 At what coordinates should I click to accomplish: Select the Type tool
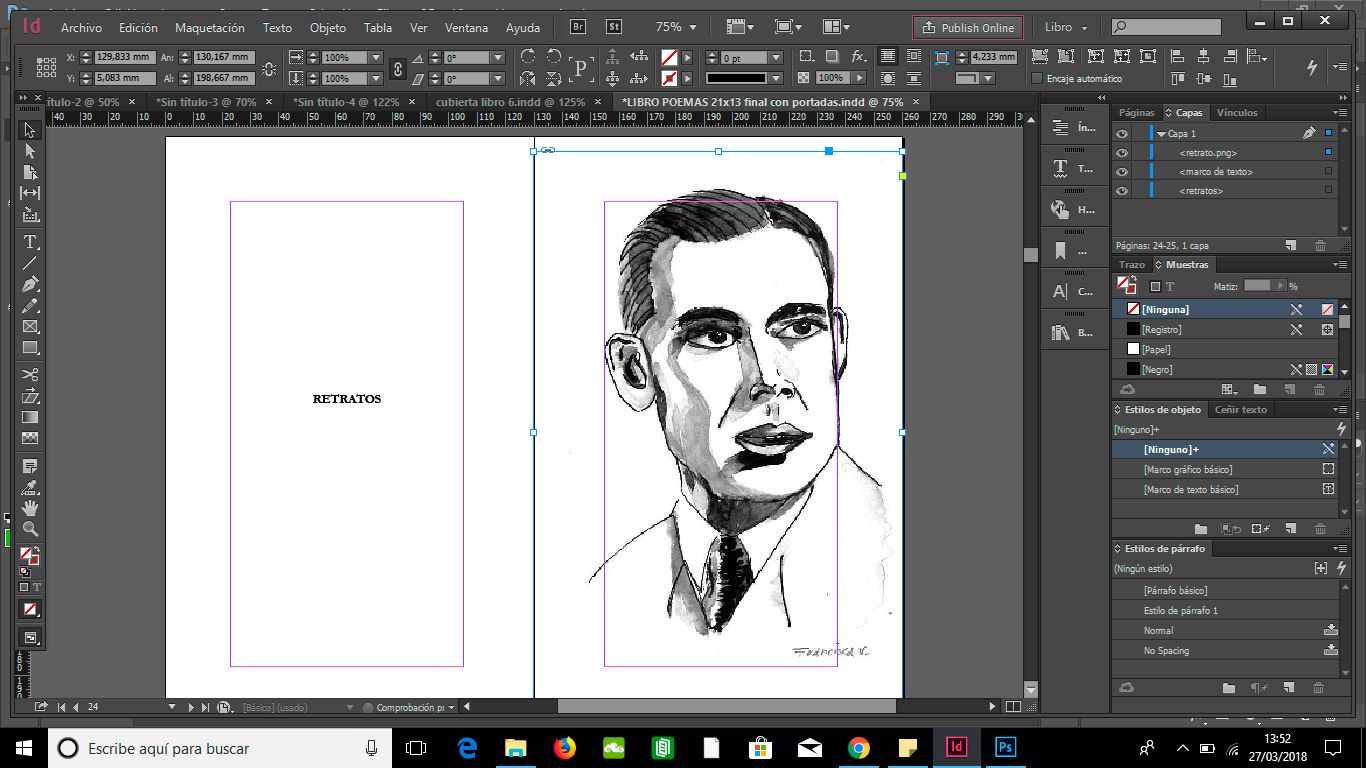(30, 242)
